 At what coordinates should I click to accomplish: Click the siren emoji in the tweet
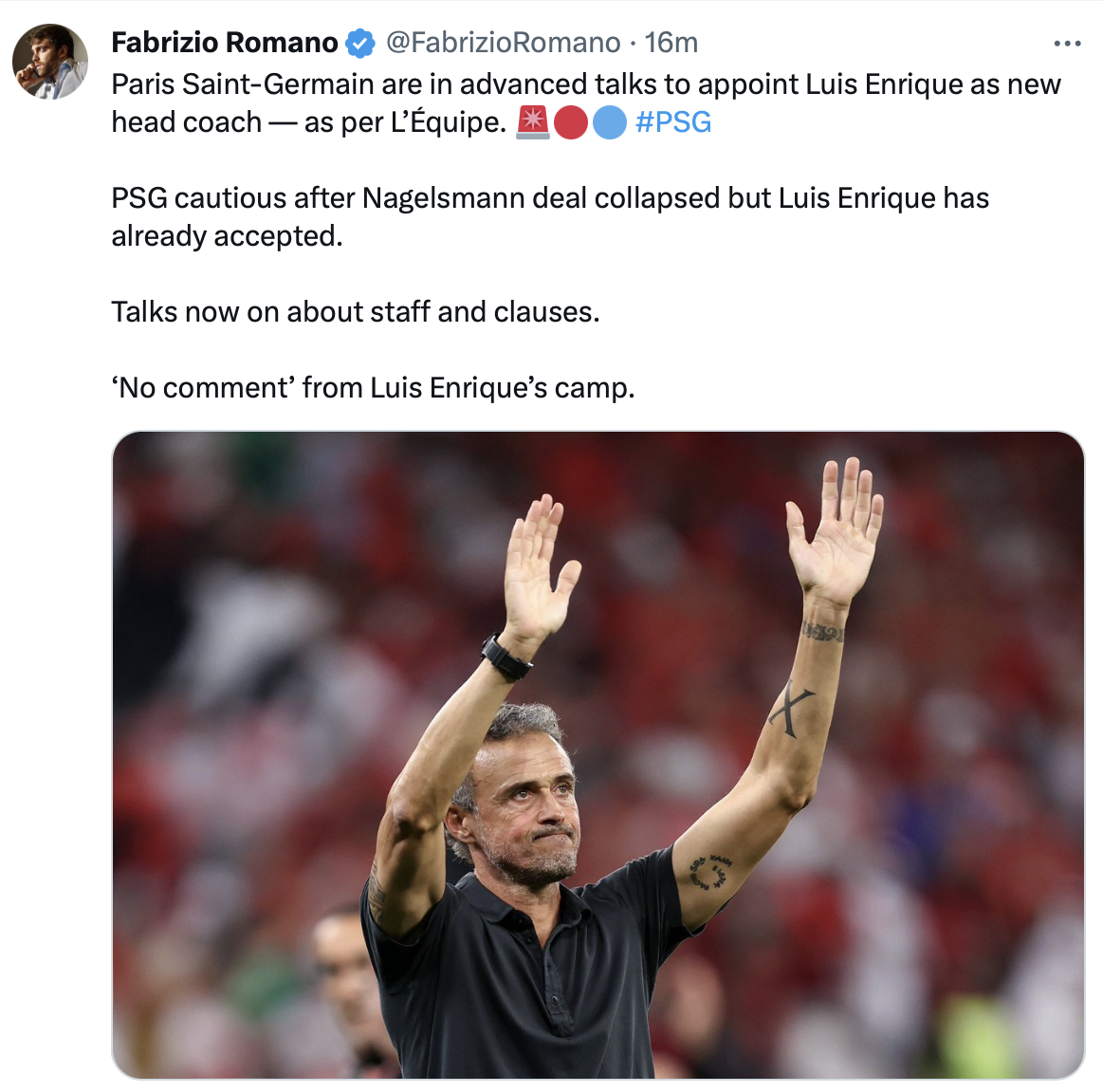coord(532,122)
